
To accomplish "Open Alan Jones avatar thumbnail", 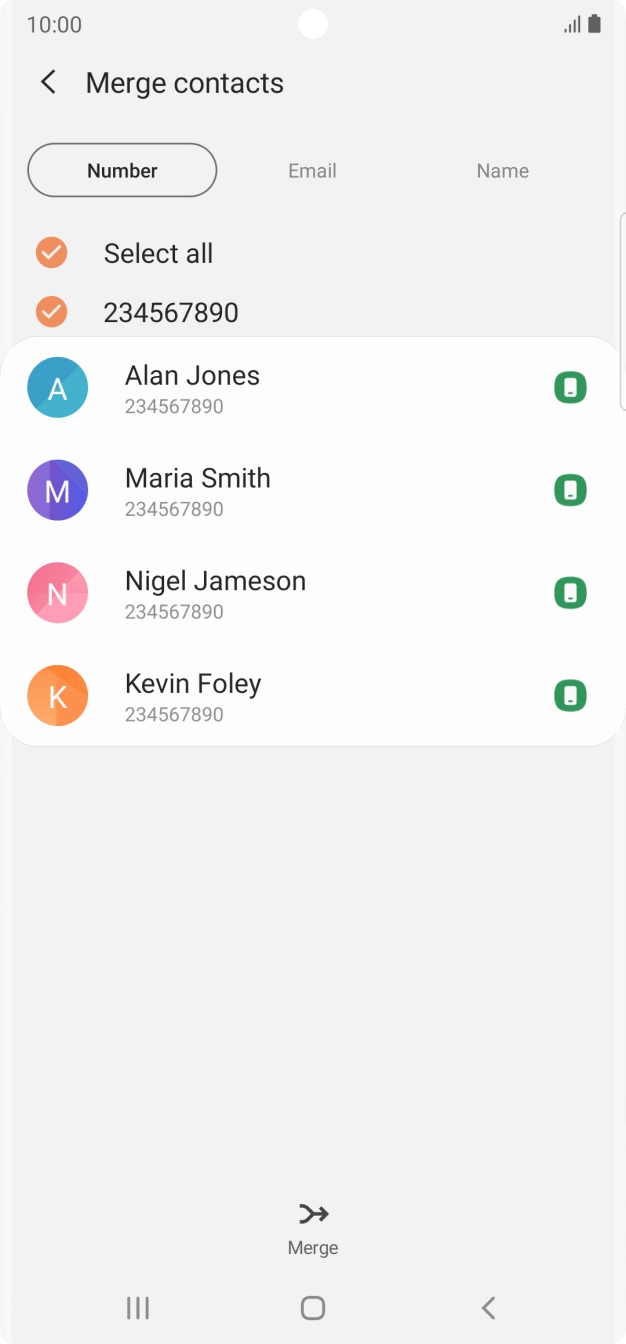I will click(x=58, y=388).
